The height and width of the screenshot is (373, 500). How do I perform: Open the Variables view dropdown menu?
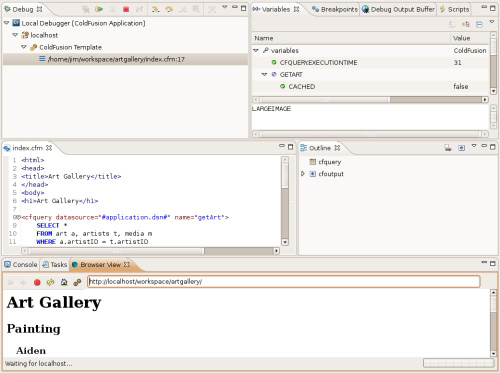pyautogui.click(x=492, y=22)
